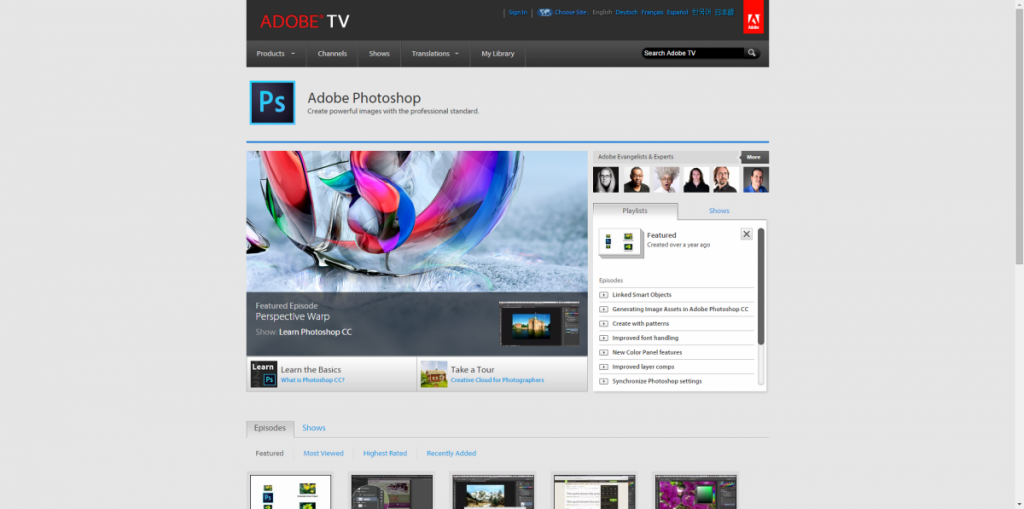Close the Featured playlist with X
The height and width of the screenshot is (509, 1024).
(x=746, y=234)
